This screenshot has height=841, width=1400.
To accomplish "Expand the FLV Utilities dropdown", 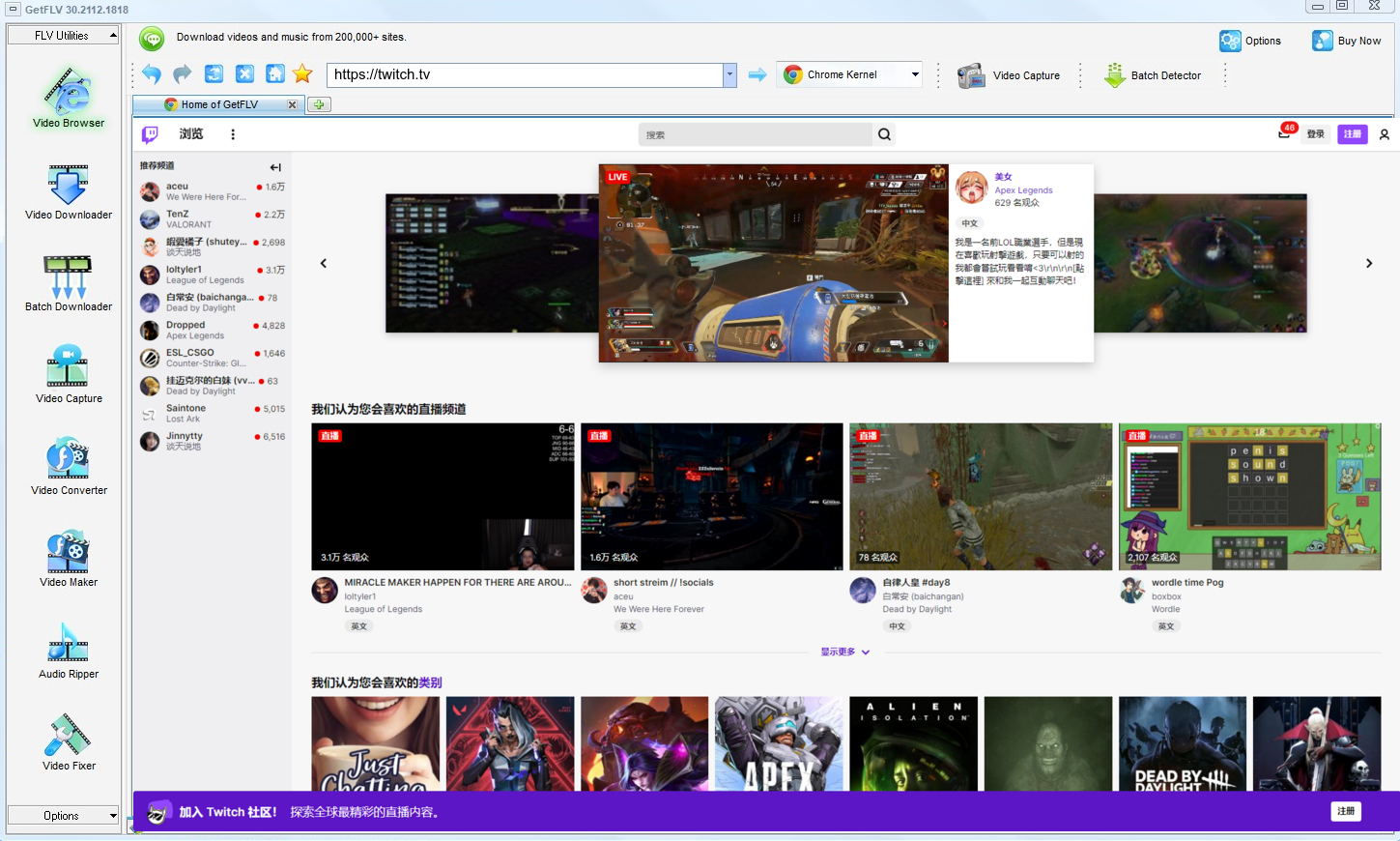I will 63,35.
